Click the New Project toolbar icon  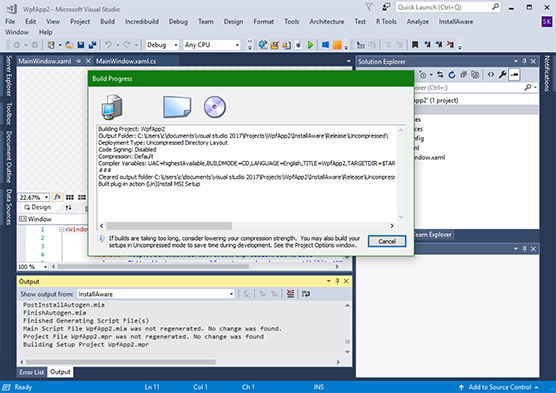point(51,45)
